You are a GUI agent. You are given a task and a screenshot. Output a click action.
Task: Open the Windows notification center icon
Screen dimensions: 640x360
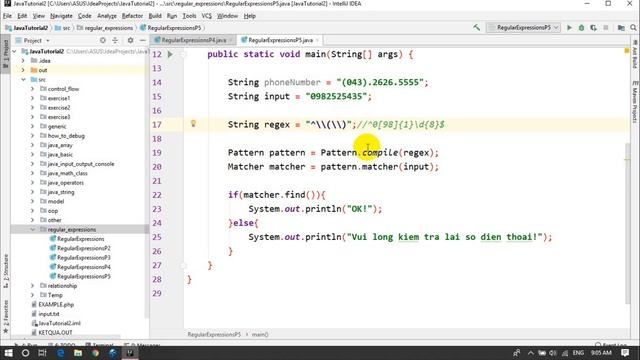tap(625, 353)
